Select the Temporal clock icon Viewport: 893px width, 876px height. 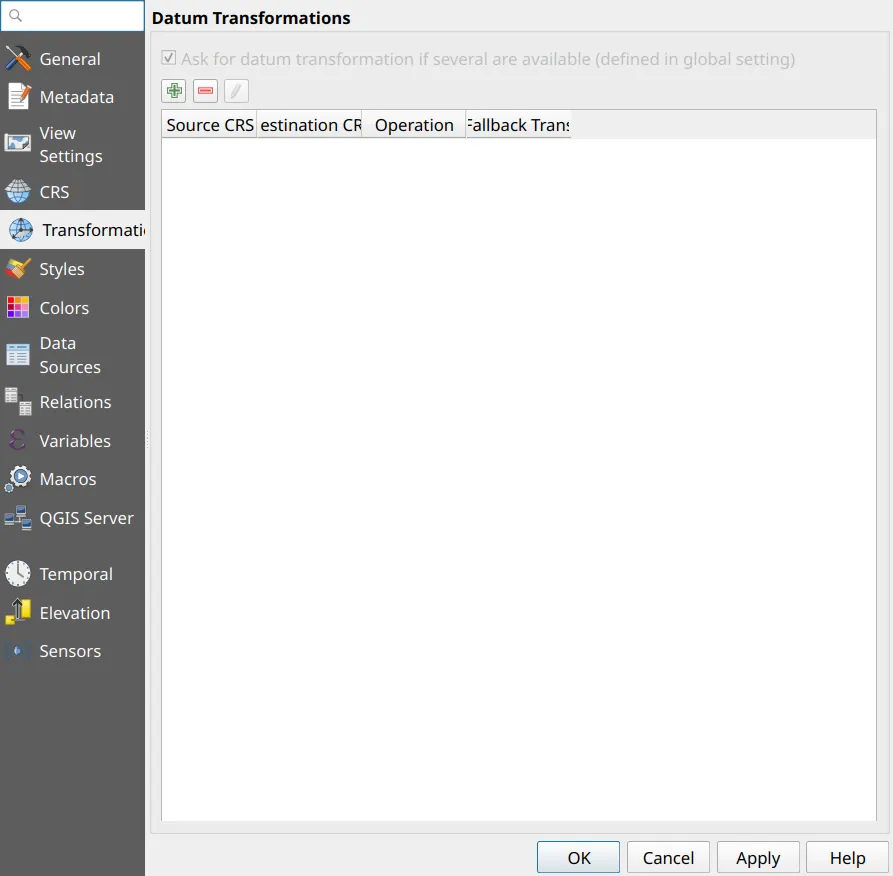pyautogui.click(x=18, y=574)
